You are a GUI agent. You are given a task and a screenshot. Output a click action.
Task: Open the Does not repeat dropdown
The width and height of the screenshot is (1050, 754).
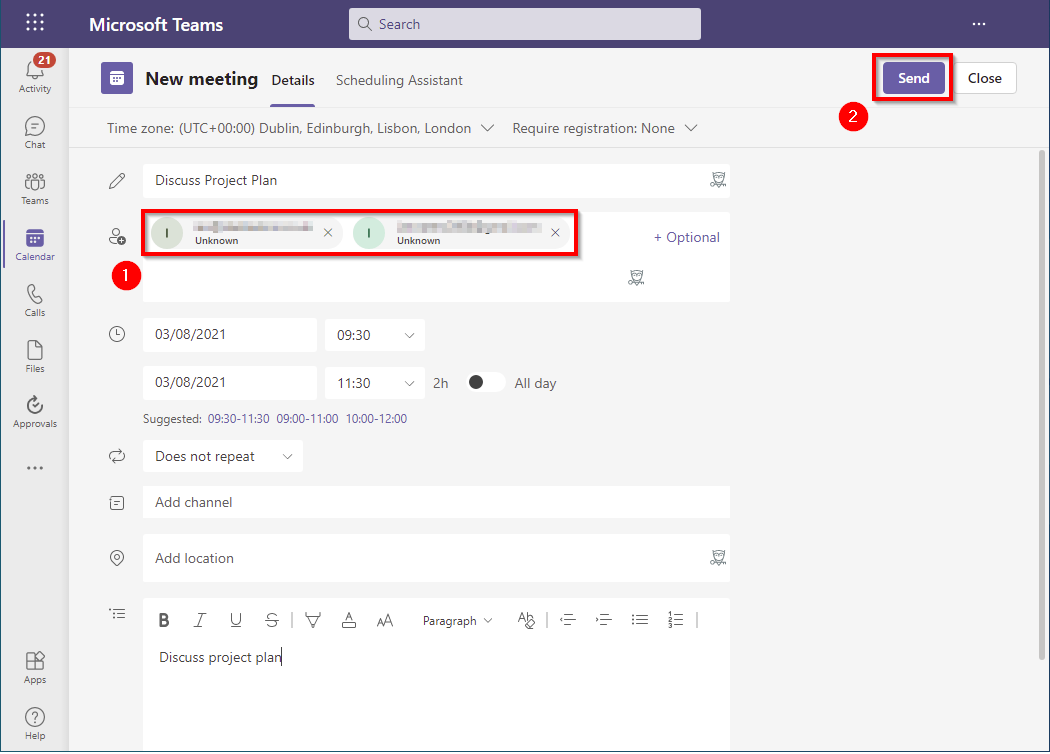[x=223, y=456]
